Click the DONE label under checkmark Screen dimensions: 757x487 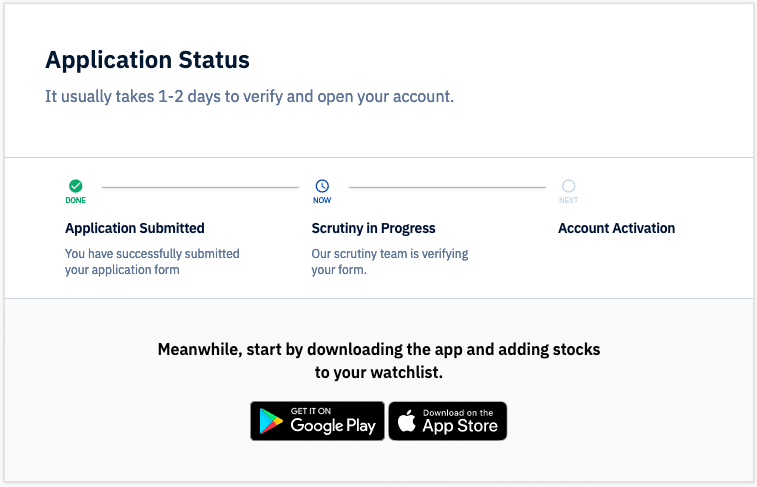[76, 200]
